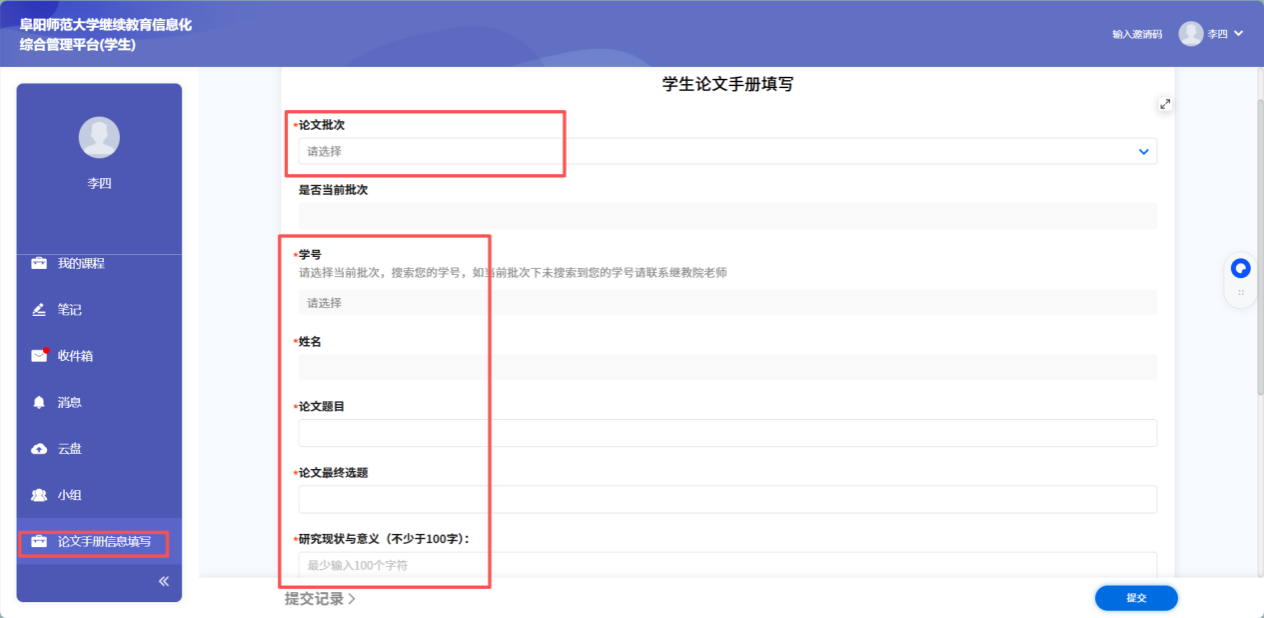The image size is (1264, 618).
Task: Select 论文手册信息填写 in the sidebar menu
Action: (x=104, y=542)
